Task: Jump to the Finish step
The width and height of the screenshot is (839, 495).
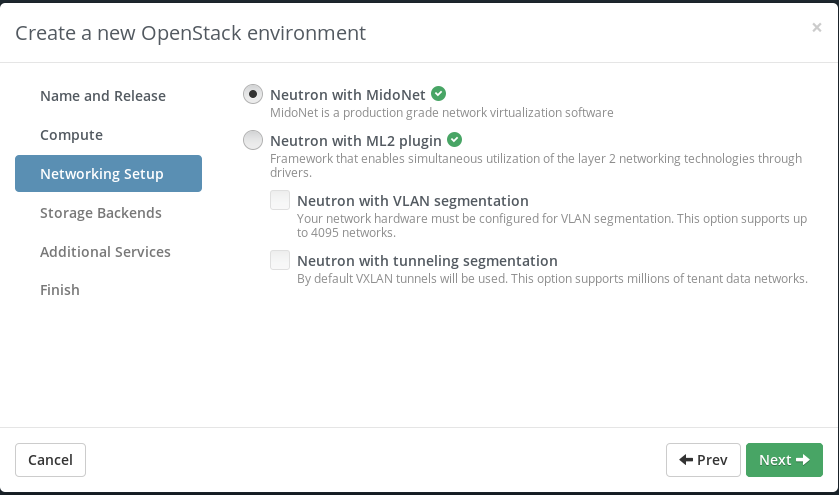Action: 60,290
